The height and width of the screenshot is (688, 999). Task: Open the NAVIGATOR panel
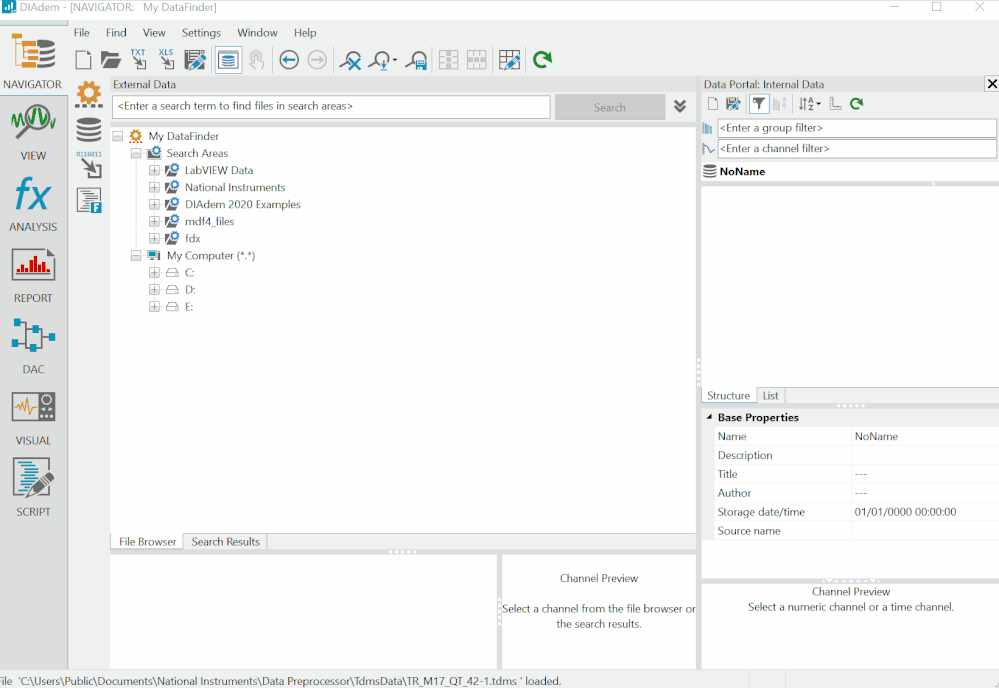[33, 61]
